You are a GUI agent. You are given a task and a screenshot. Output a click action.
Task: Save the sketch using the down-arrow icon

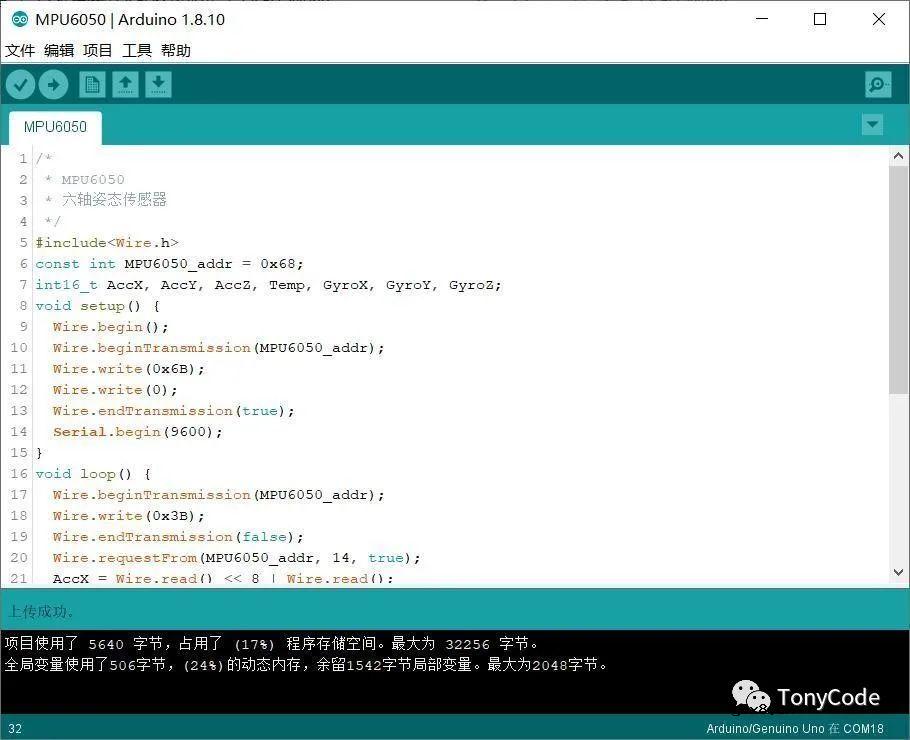point(158,85)
